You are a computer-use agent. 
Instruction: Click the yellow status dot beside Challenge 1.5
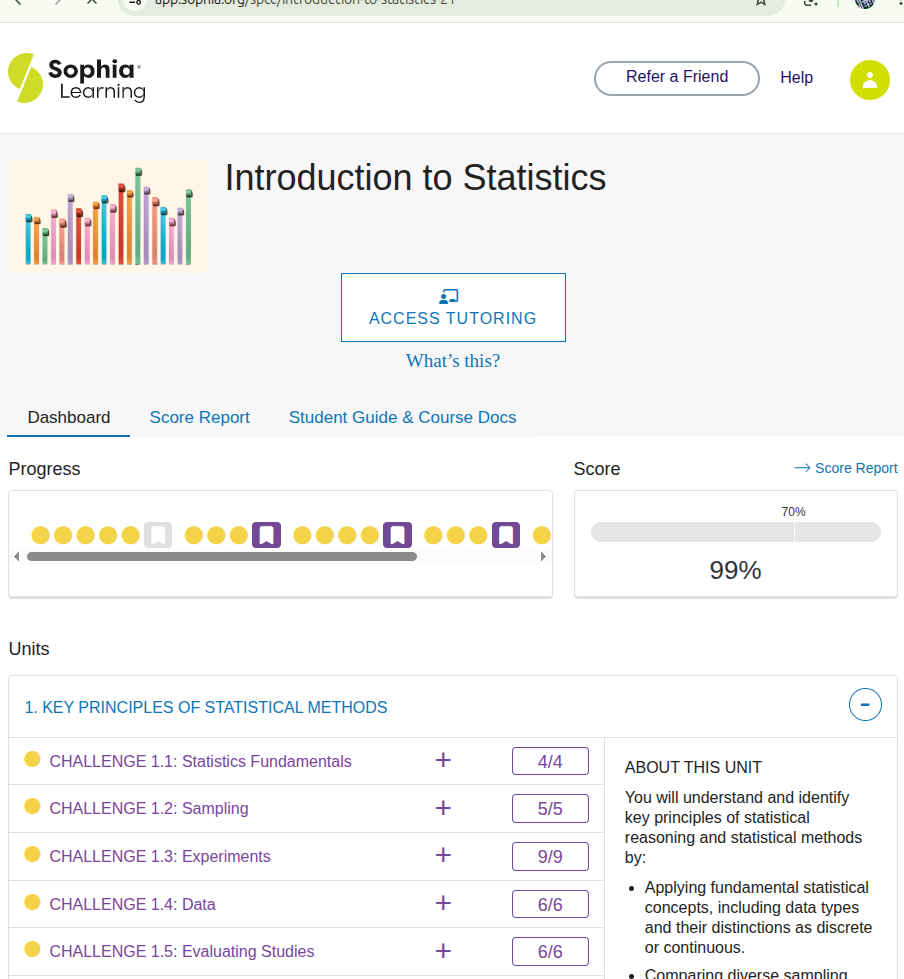[32, 949]
